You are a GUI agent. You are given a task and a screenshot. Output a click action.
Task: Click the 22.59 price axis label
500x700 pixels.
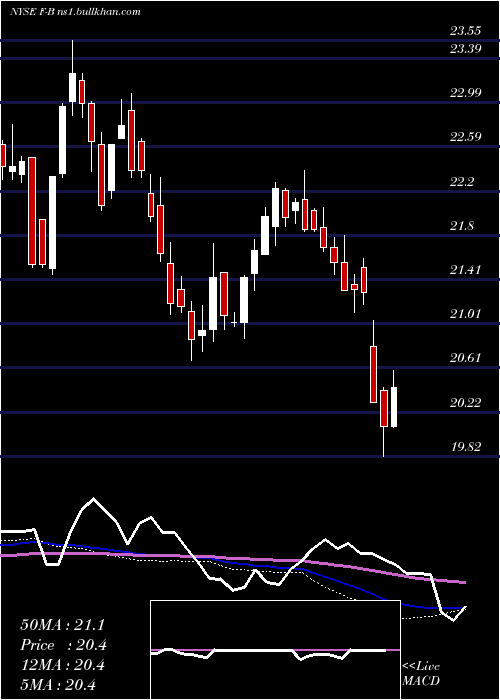tap(466, 136)
